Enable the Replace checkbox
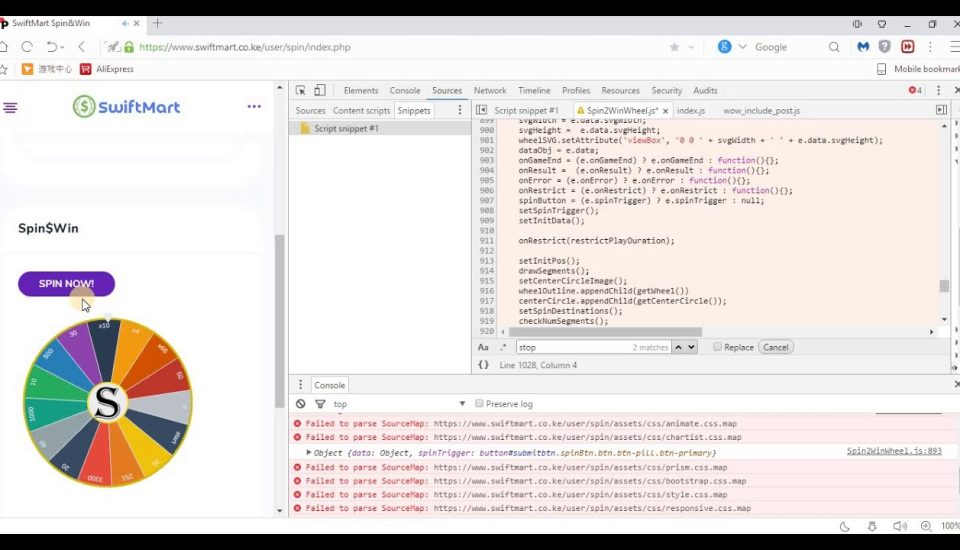Image resolution: width=960 pixels, height=550 pixels. [718, 347]
